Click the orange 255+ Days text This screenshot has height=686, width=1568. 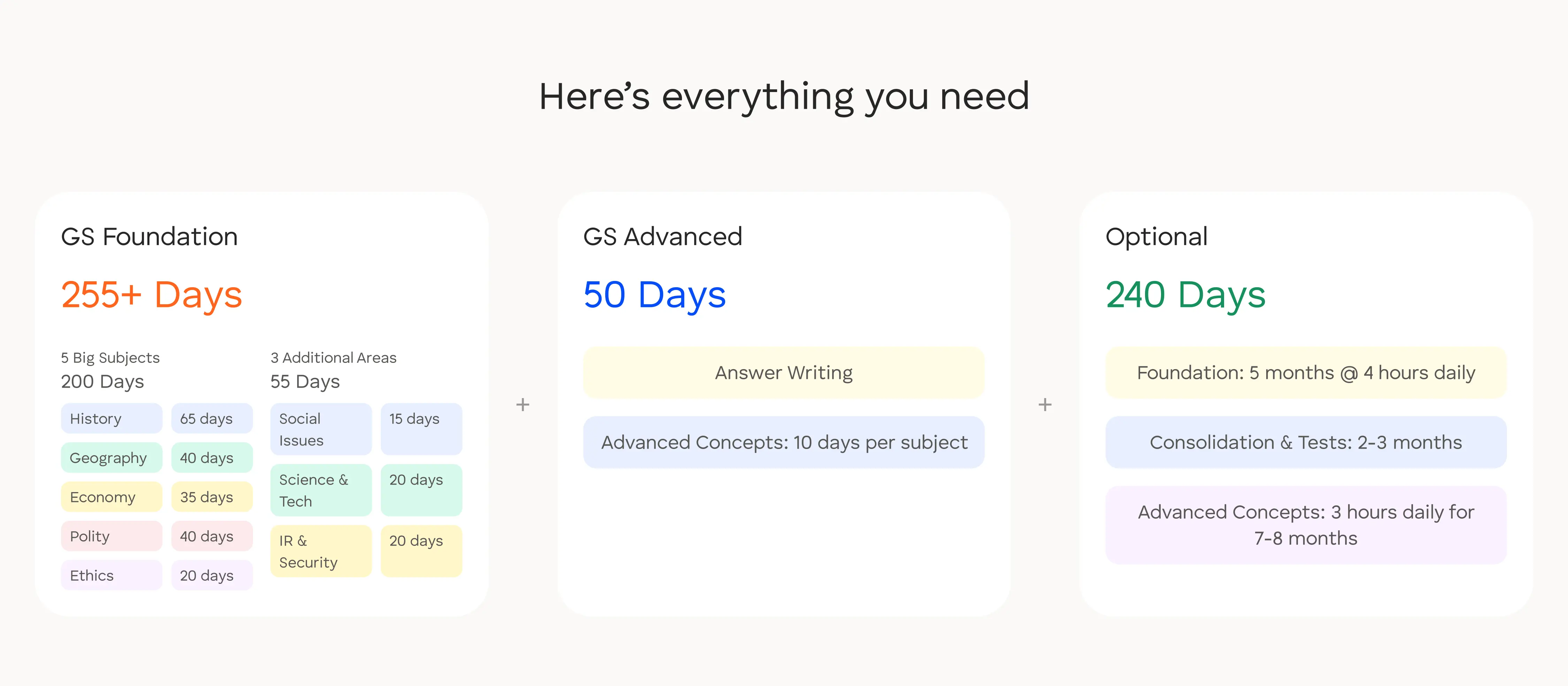coord(152,295)
